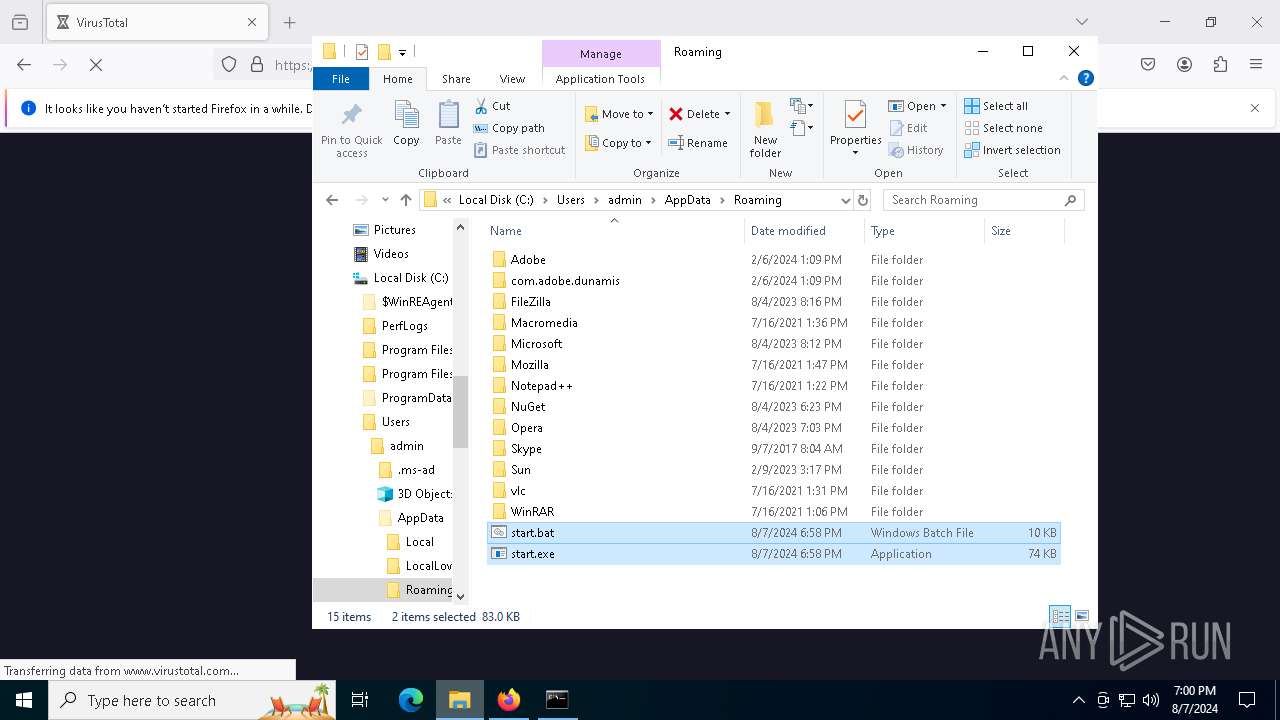Open the File menu tab
Image resolution: width=1280 pixels, height=720 pixels.
(x=341, y=79)
